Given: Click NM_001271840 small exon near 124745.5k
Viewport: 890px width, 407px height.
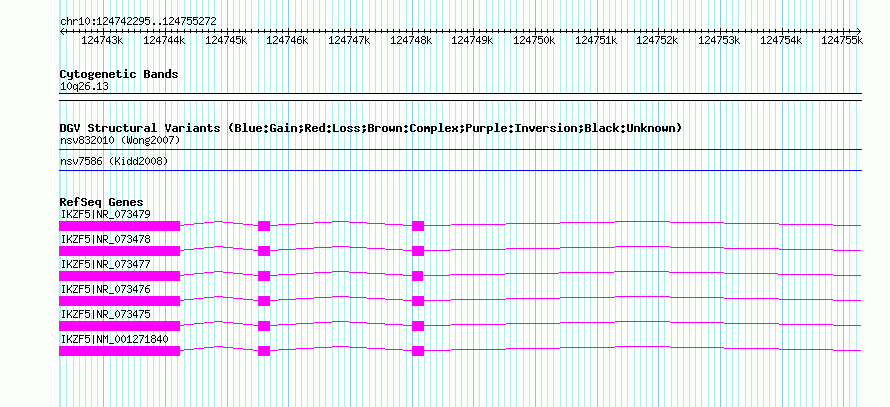Looking at the screenshot, I should [x=264, y=351].
